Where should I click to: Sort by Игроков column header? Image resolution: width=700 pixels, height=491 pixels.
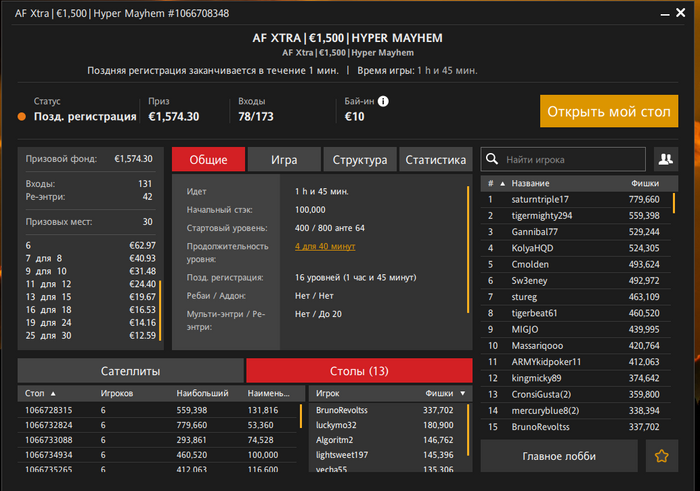coord(117,393)
